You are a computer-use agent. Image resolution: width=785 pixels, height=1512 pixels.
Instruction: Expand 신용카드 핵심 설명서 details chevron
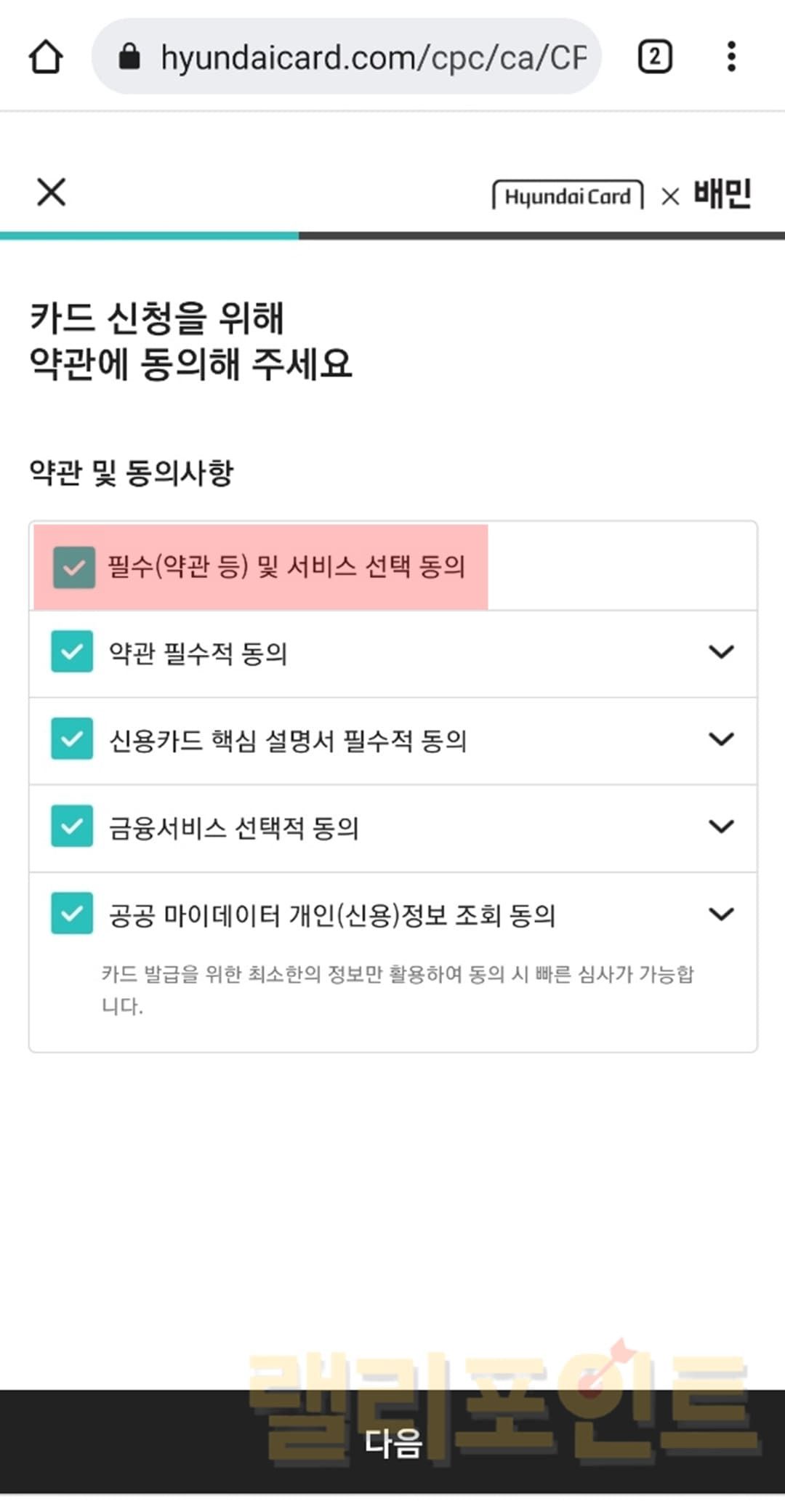(x=721, y=739)
